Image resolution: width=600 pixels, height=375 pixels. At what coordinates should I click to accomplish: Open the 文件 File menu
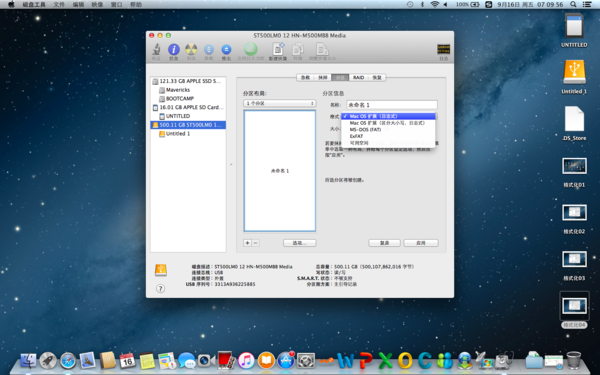[x=59, y=5]
